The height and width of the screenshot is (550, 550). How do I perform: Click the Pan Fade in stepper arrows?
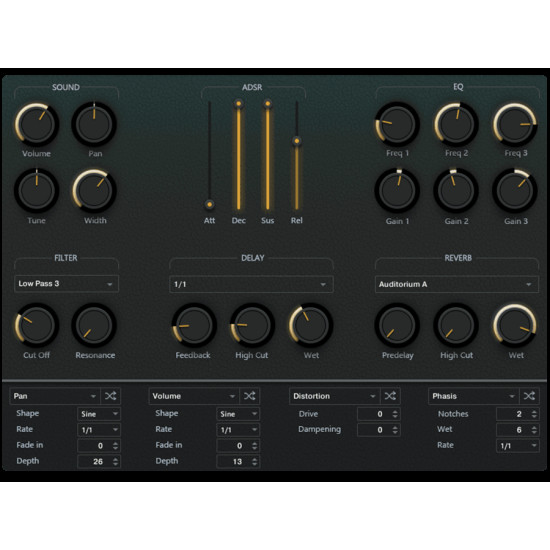(x=115, y=446)
